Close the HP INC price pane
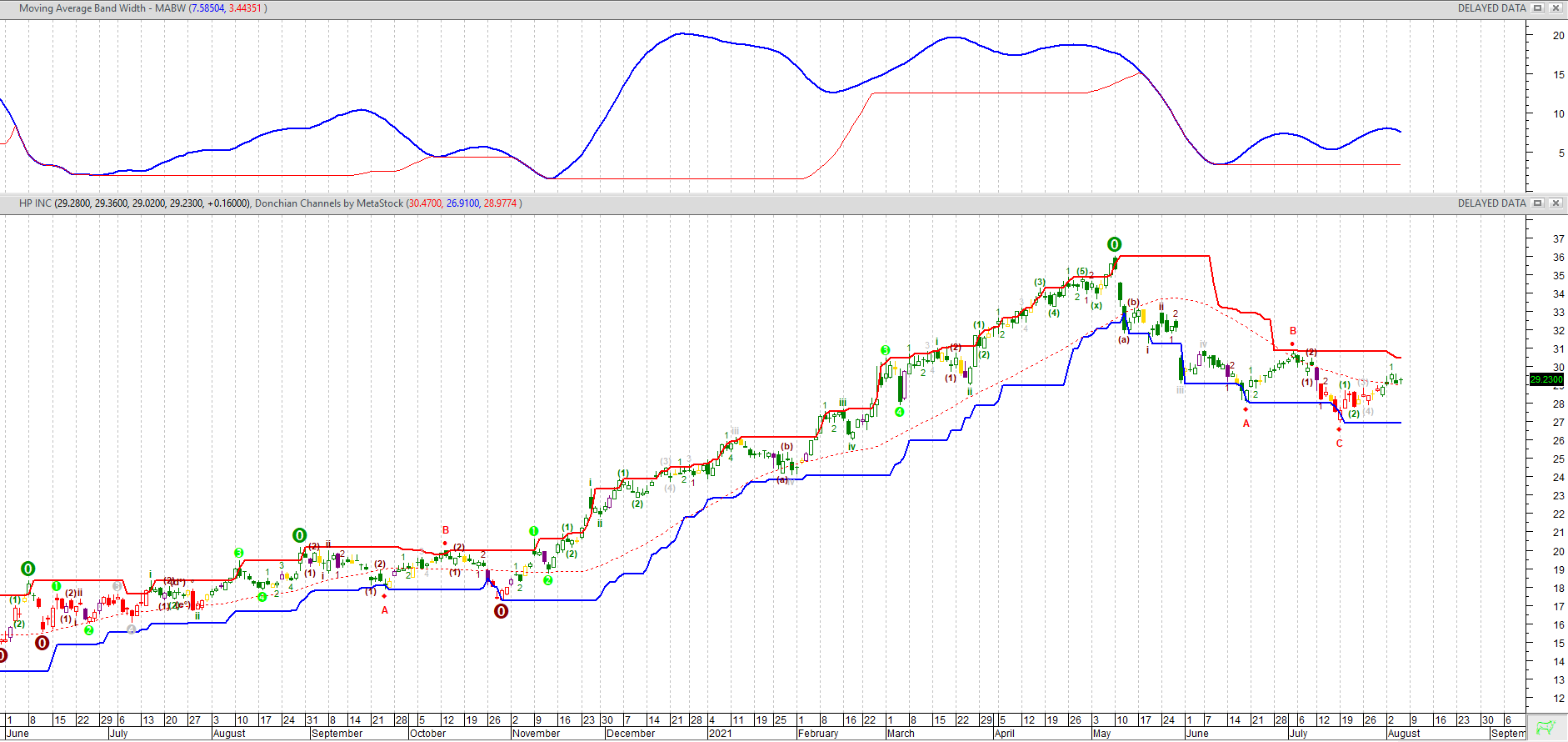The width and height of the screenshot is (1568, 742). tap(1555, 203)
